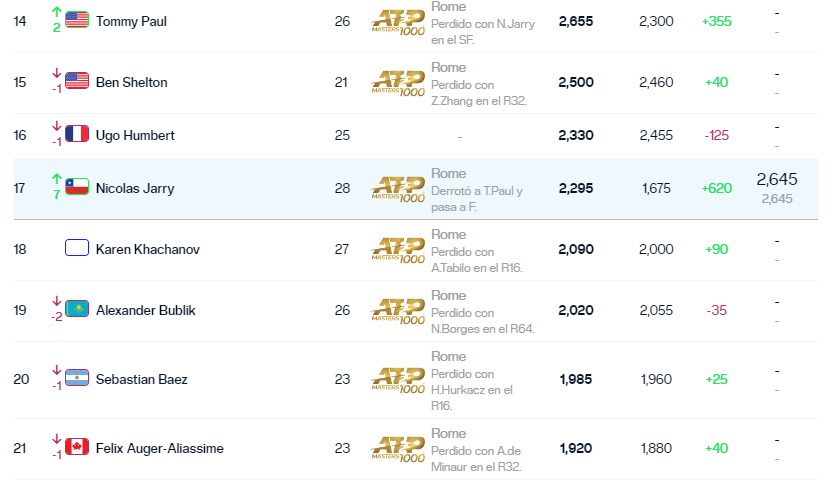The image size is (835, 487).
Task: Click the Kazakhstan flag next to Alexander Bublik
Action: 77,309
